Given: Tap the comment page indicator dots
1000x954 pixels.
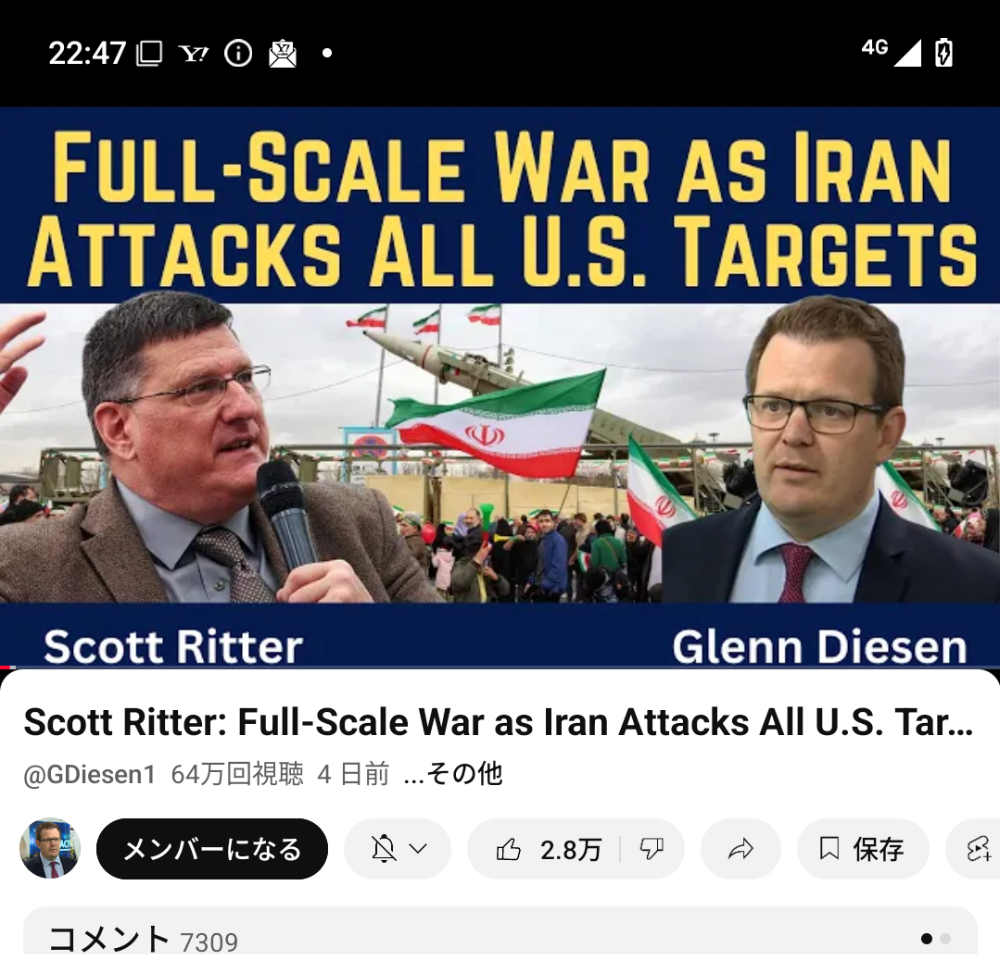Looking at the screenshot, I should click(x=936, y=939).
